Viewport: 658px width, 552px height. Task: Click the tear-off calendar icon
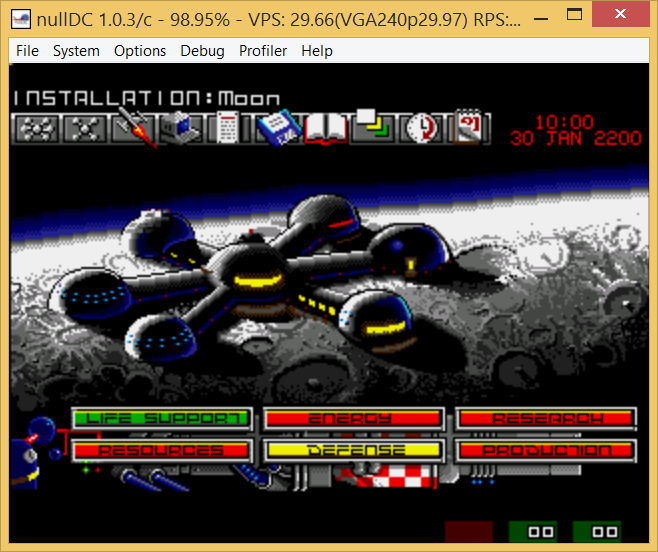tap(469, 127)
